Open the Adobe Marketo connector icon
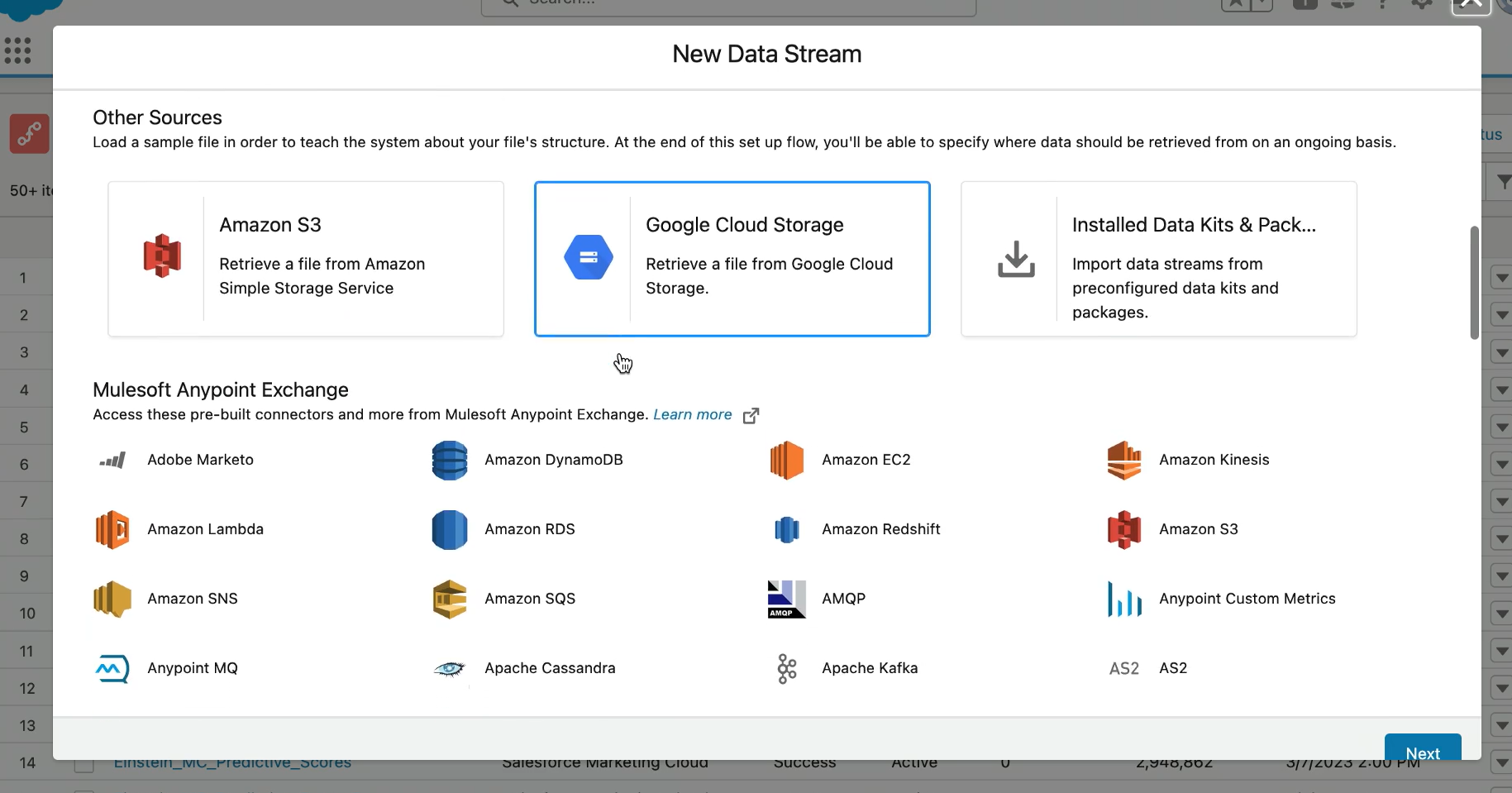 tap(112, 460)
